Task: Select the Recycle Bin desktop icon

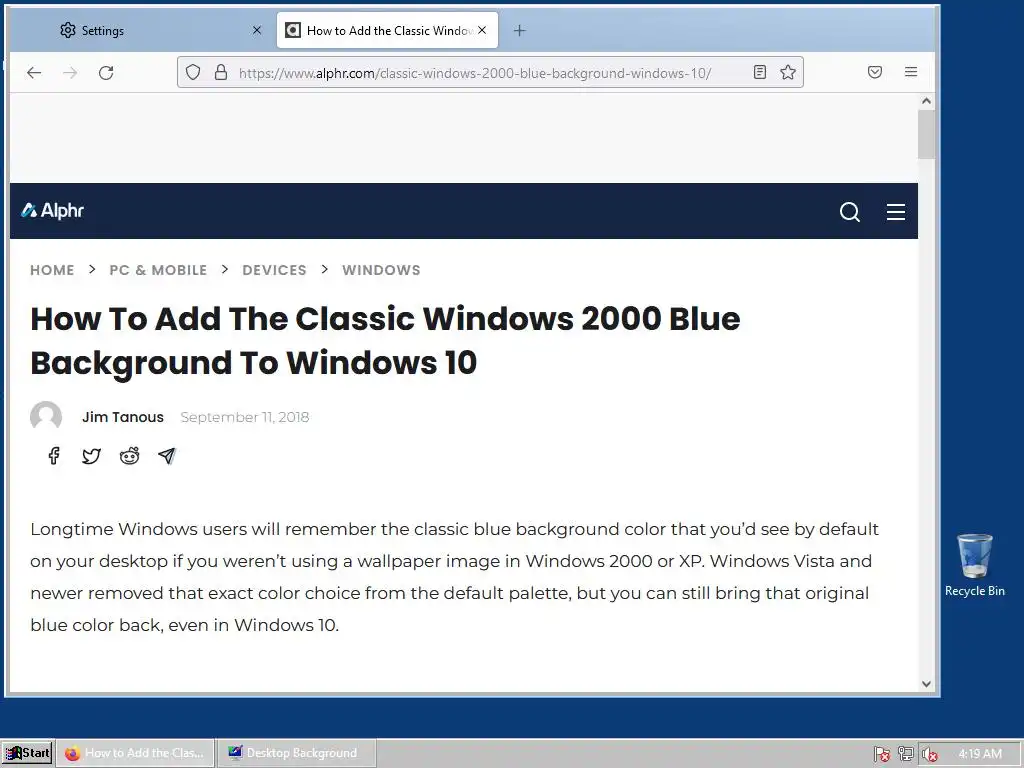Action: (x=974, y=566)
